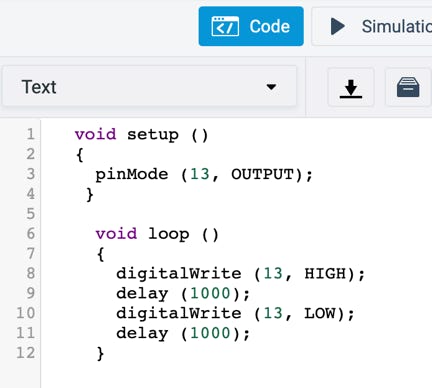Click line number 12 in gutter

tap(26, 353)
